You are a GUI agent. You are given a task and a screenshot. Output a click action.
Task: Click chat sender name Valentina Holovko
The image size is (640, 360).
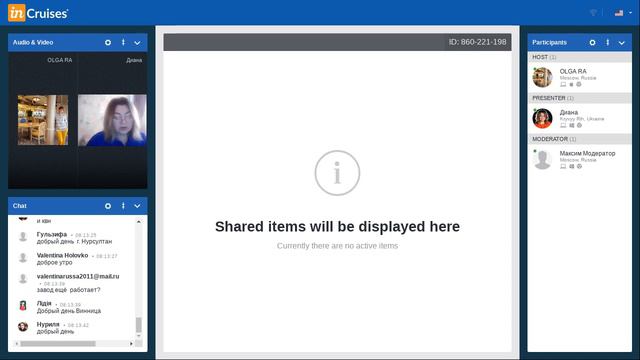(x=62, y=255)
